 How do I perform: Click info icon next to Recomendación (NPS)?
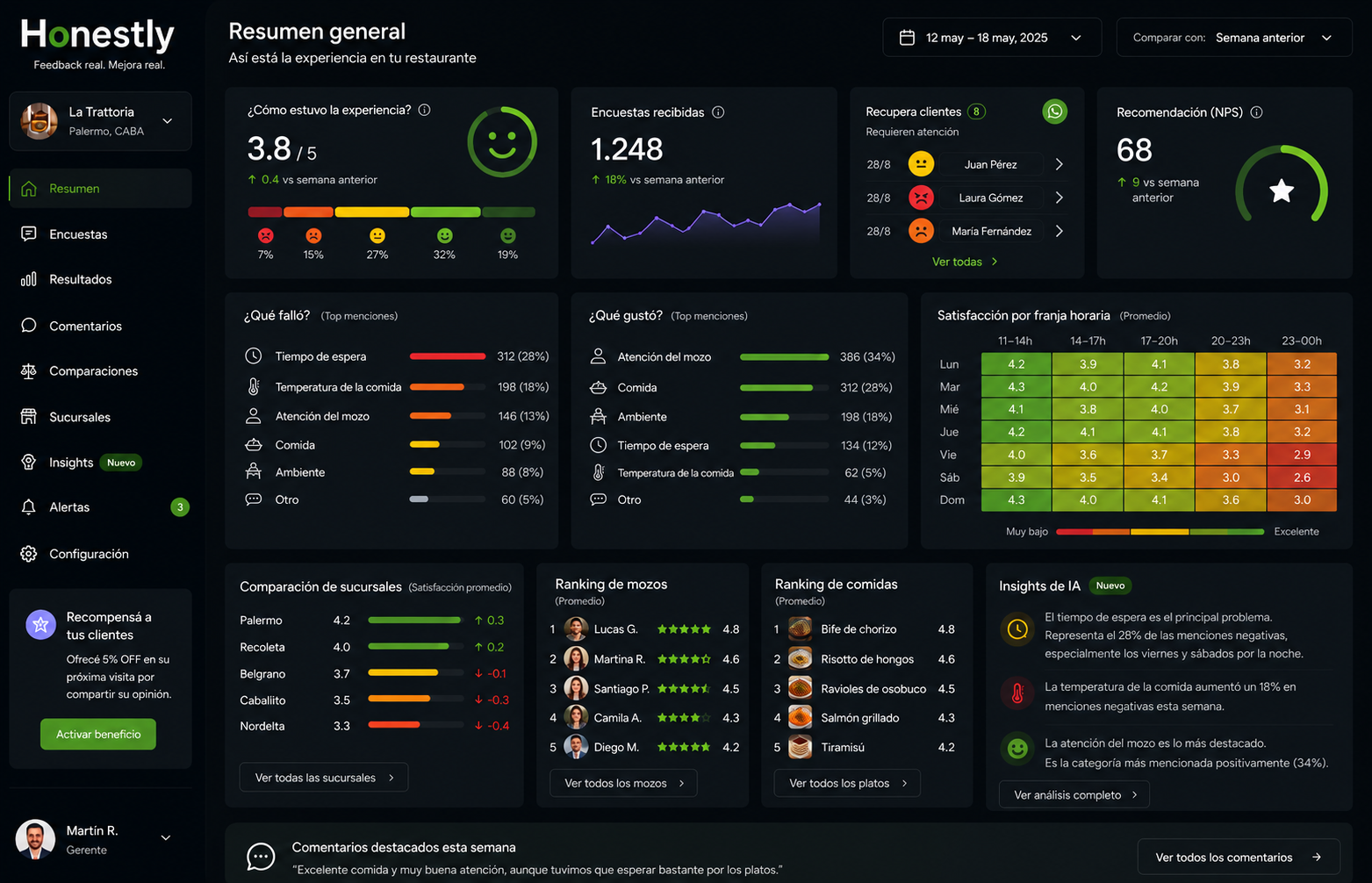click(1256, 112)
